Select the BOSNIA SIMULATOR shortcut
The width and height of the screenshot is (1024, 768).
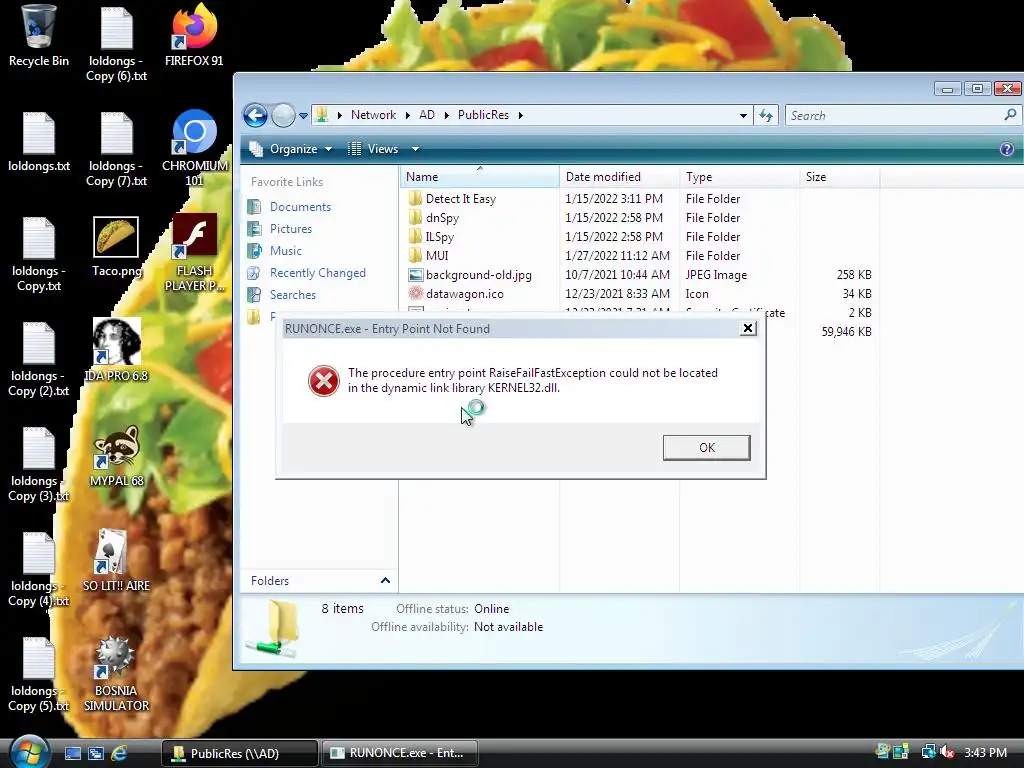click(116, 673)
